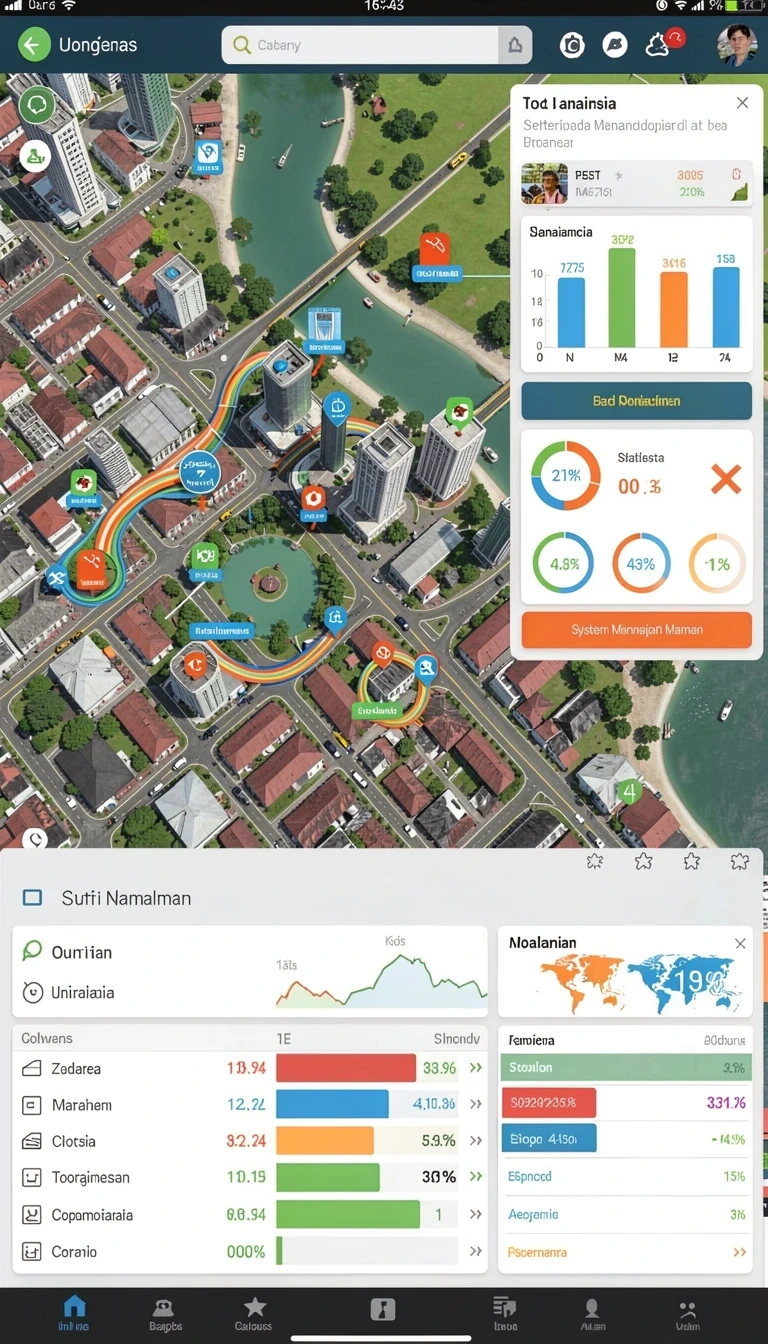Viewport: 768px width, 1344px height.
Task: Open the center info tab in bottom bar
Action: tap(383, 1309)
